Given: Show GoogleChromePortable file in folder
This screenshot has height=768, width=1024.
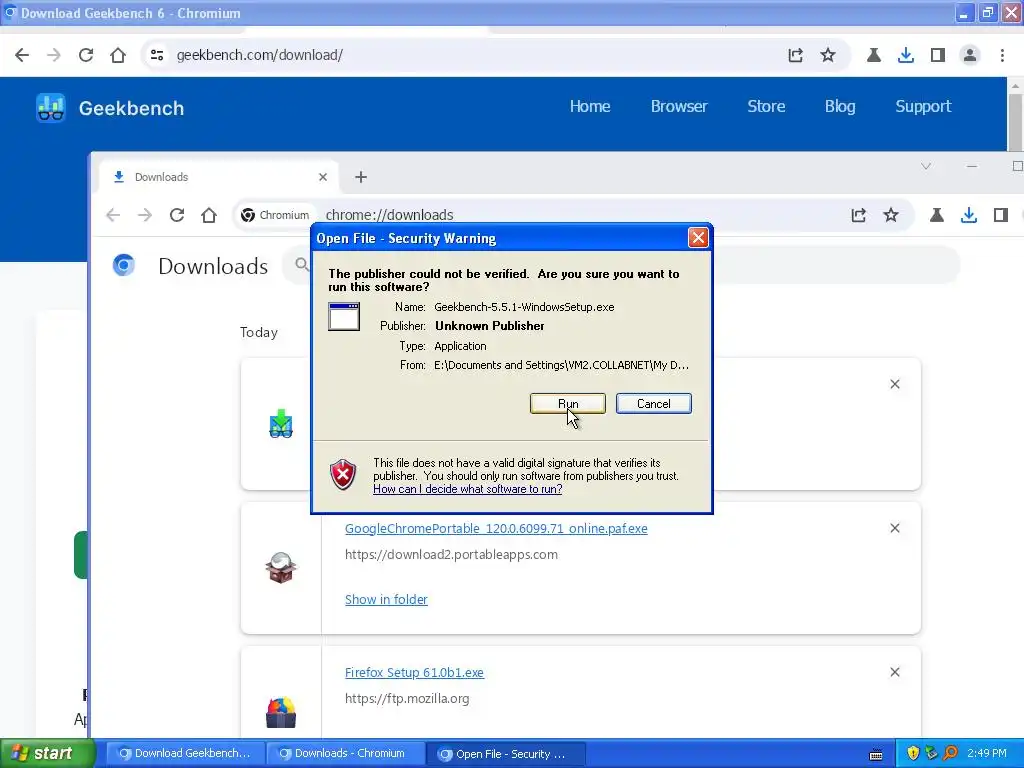Looking at the screenshot, I should click(x=386, y=600).
